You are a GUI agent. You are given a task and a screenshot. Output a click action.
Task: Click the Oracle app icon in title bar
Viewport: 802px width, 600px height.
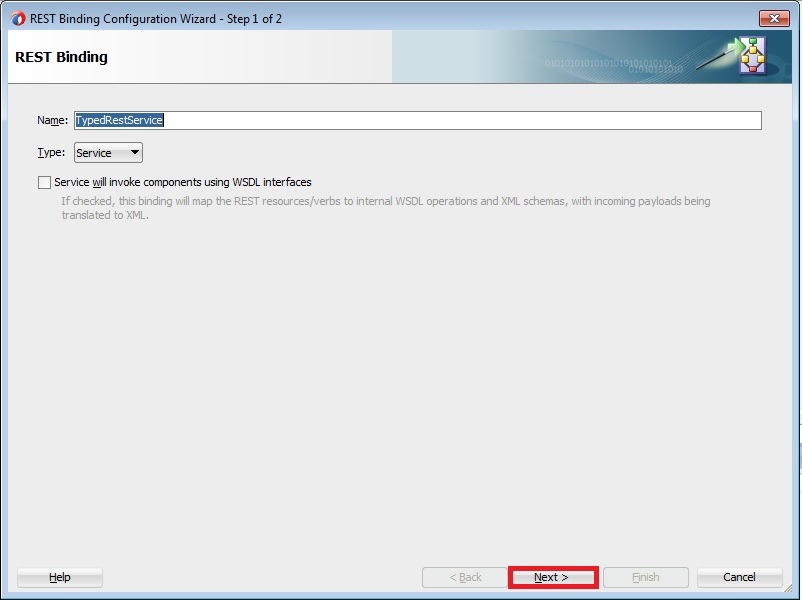18,18
